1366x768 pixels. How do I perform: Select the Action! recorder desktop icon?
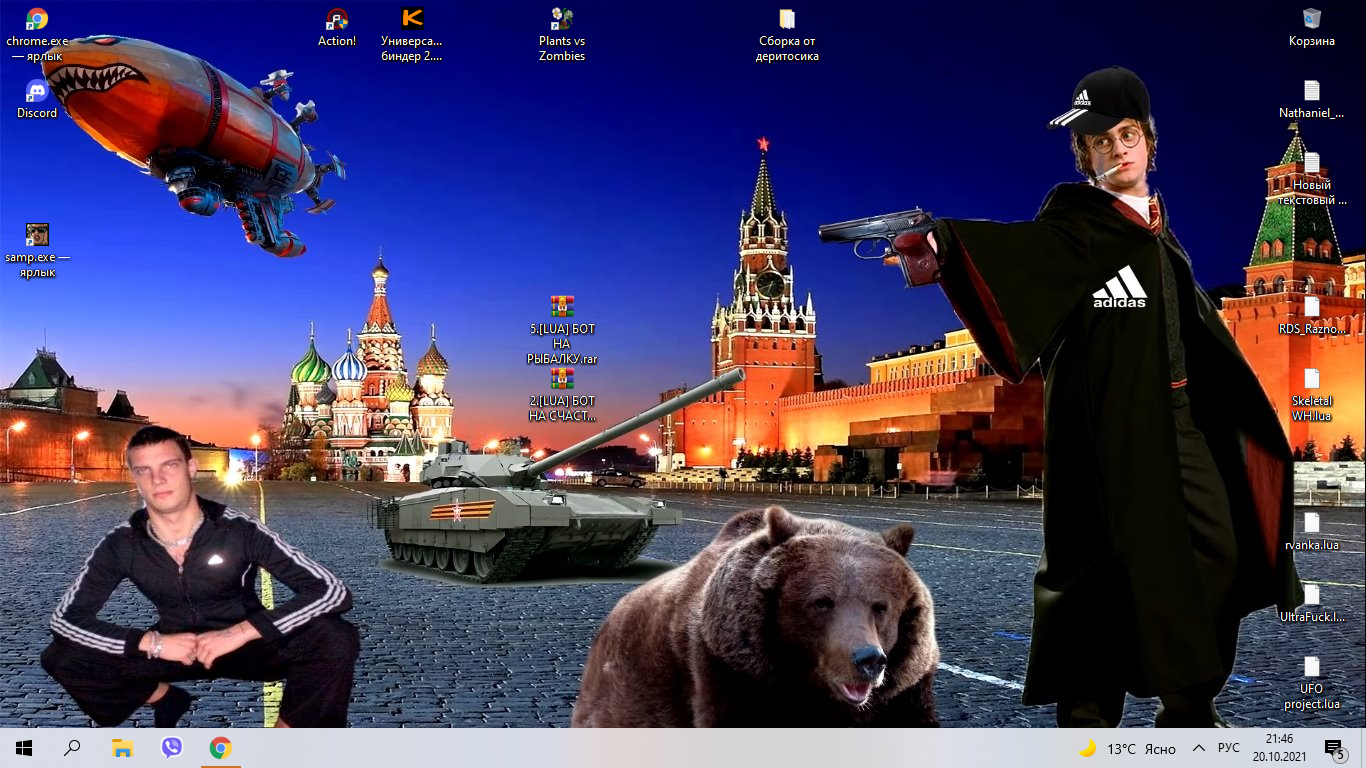[x=337, y=20]
